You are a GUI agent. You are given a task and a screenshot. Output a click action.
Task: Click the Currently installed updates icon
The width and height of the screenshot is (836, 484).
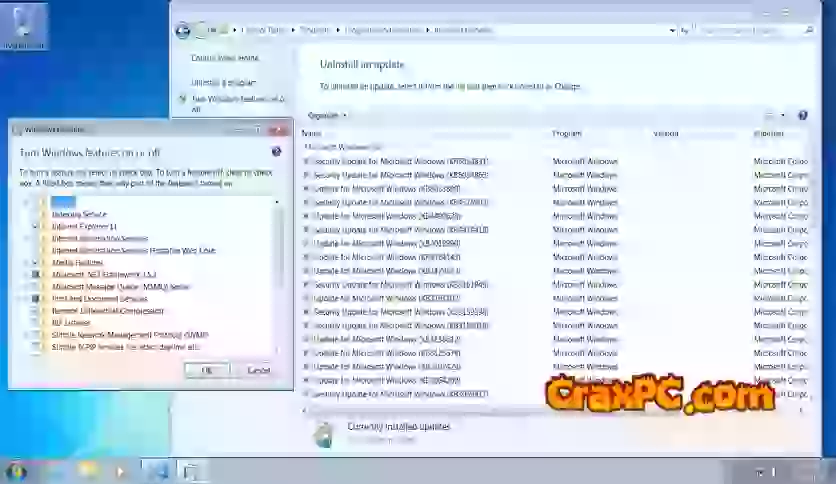(323, 431)
